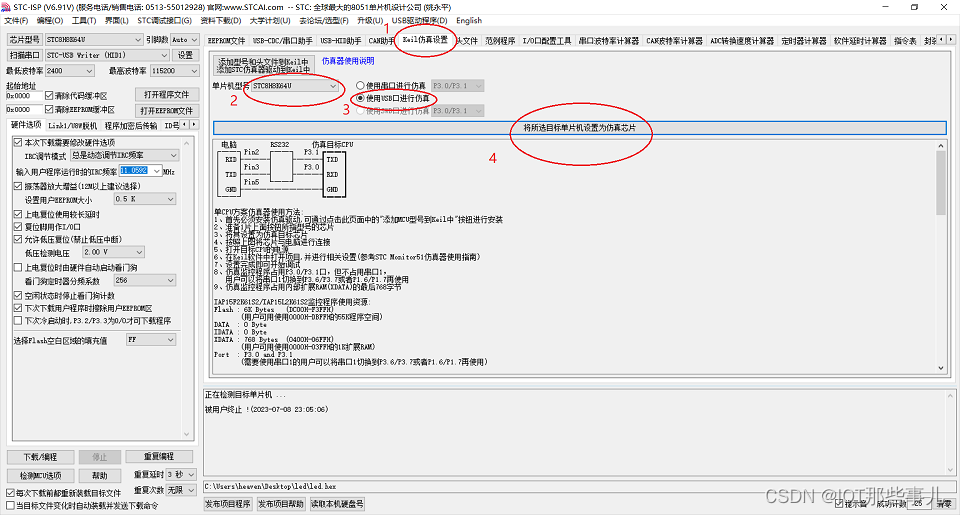Click up arrow of emulator instructions scrollbar
Image resolution: width=960 pixels, height=515 pixels.
[941, 146]
